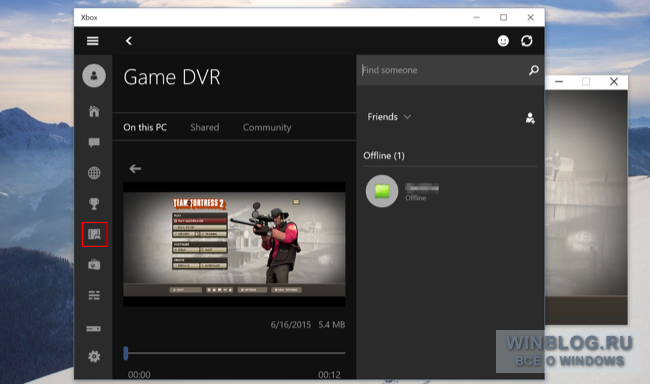650x384 pixels.
Task: Open the feedback smiley icon
Action: pos(503,41)
